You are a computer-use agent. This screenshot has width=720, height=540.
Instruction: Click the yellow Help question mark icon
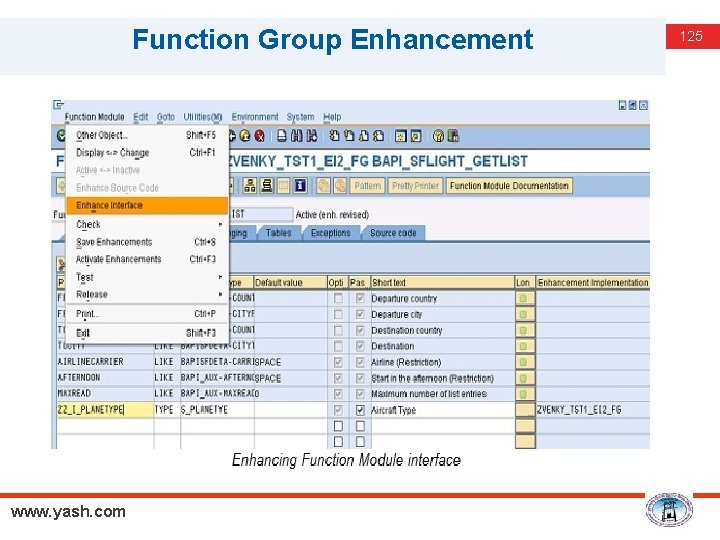coord(439,136)
